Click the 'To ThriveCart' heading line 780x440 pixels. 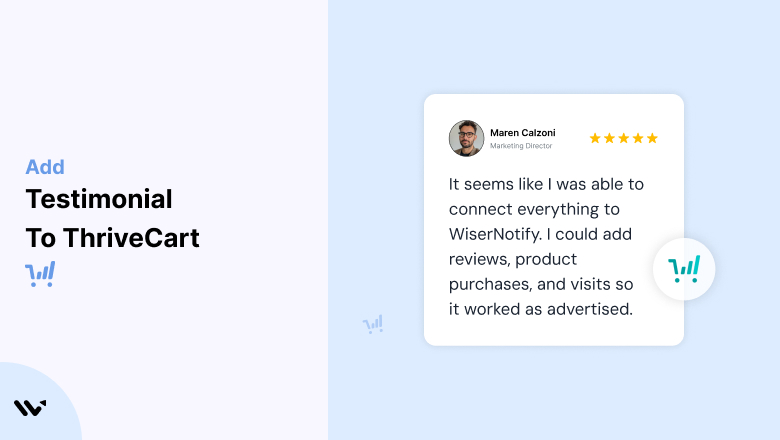(x=112, y=238)
